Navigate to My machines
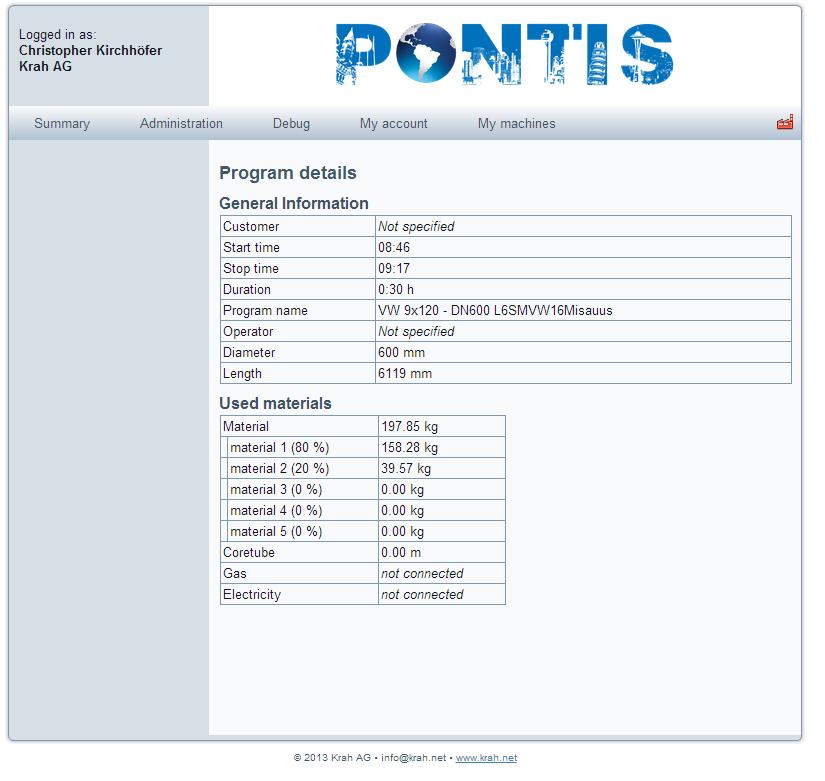 (x=516, y=124)
